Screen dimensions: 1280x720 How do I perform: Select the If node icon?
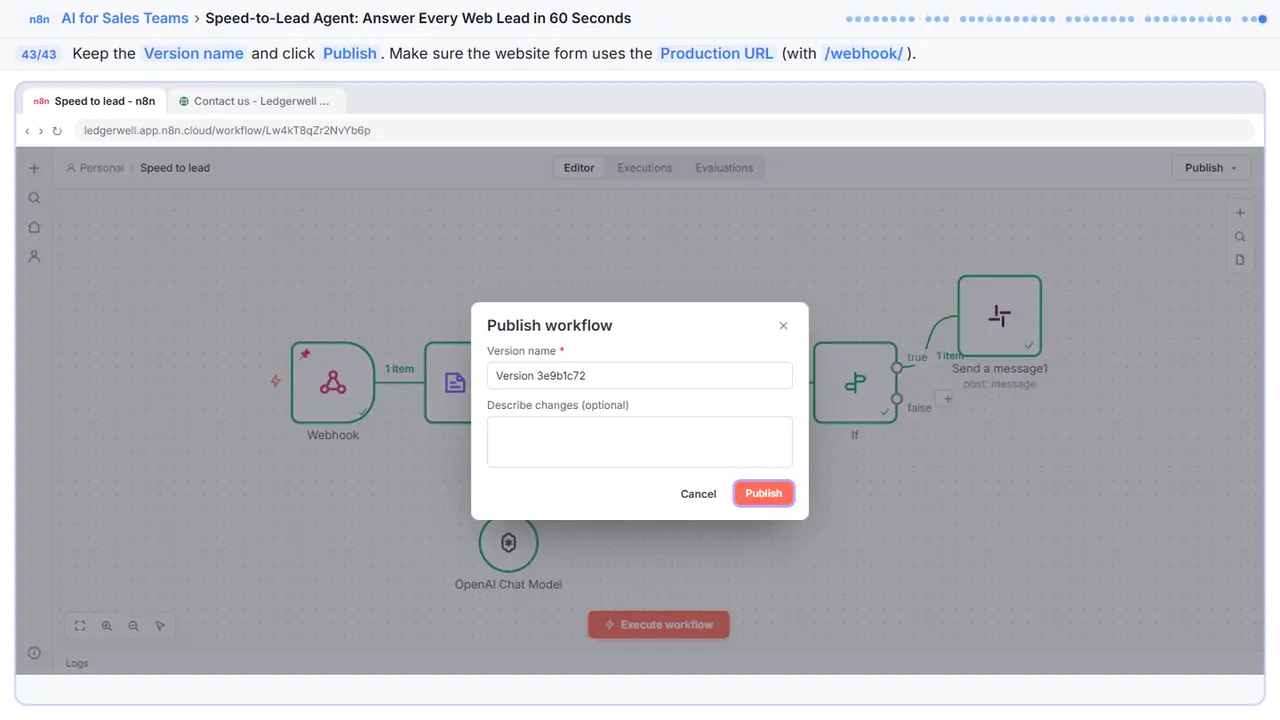[855, 382]
